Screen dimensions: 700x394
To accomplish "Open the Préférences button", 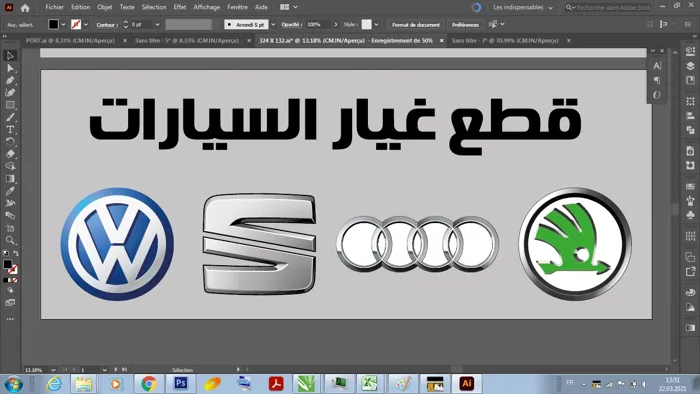I will (465, 25).
